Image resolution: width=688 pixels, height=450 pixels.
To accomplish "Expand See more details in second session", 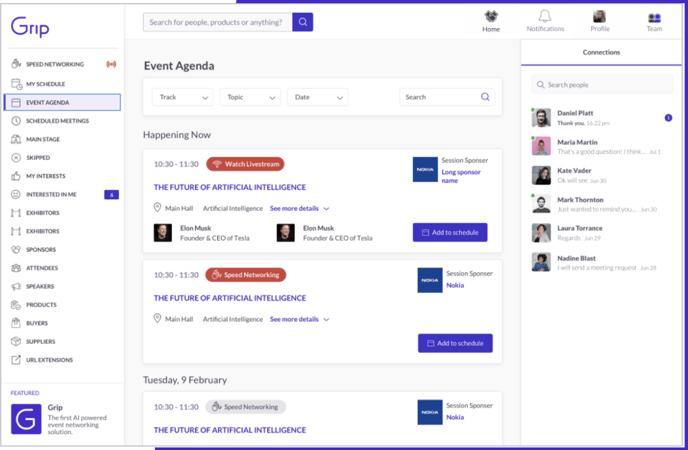I will pyautogui.click(x=299, y=319).
